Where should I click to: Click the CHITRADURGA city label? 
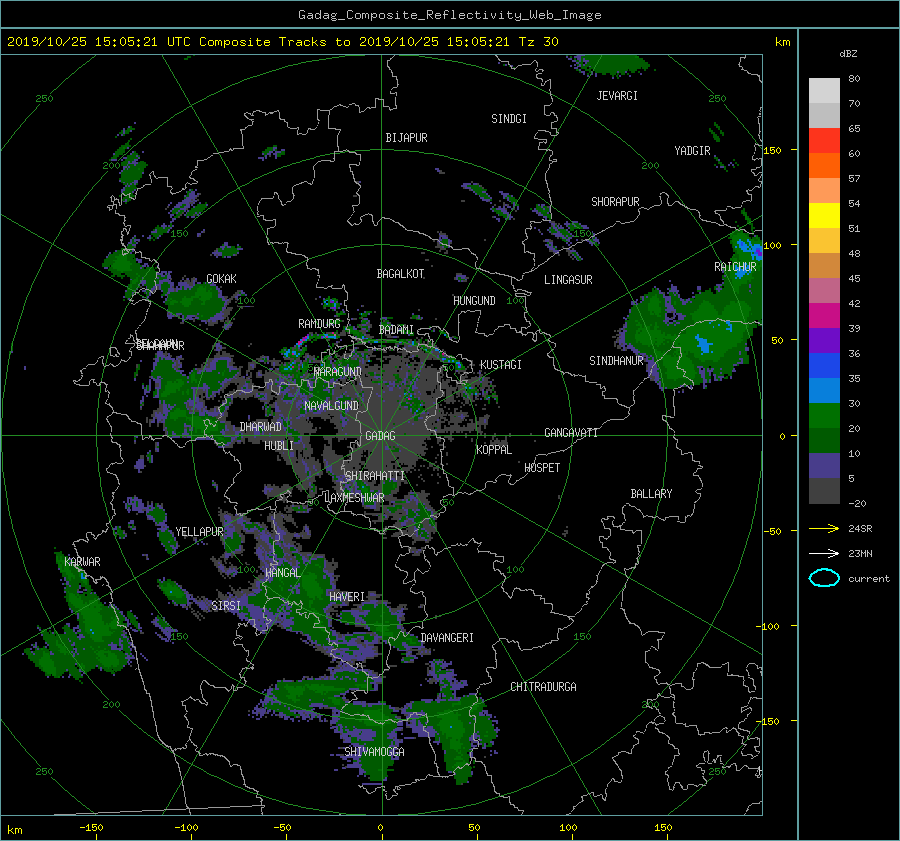point(544,687)
